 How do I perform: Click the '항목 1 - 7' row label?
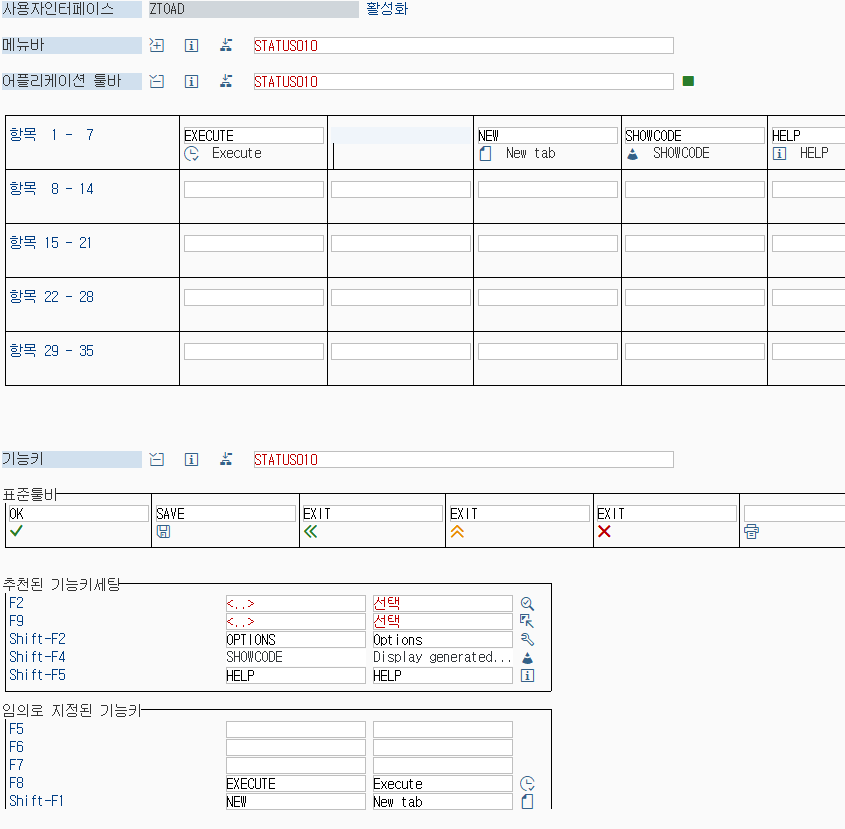[52, 135]
